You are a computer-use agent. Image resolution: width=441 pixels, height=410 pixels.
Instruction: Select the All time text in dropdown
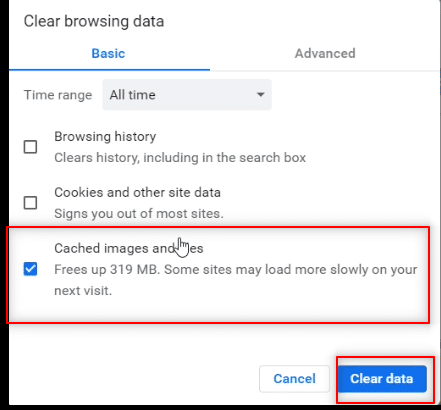[x=133, y=95]
